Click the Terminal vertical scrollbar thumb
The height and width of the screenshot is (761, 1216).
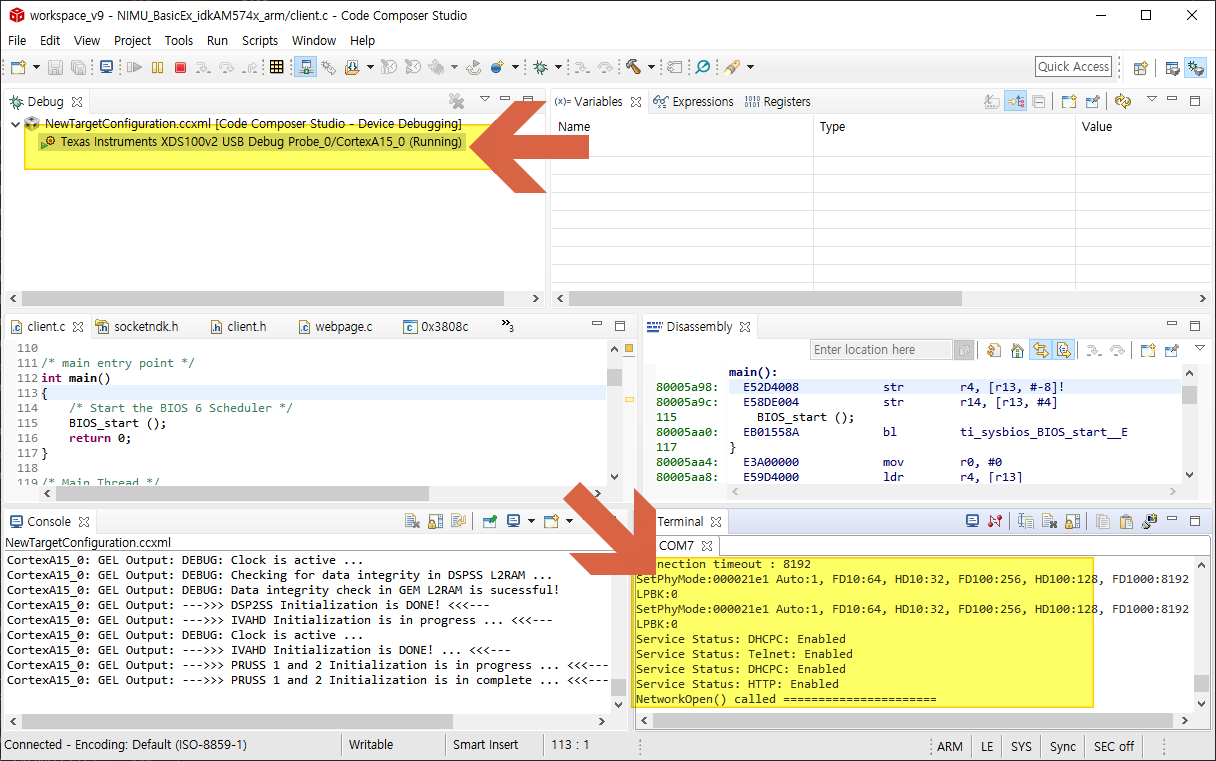[x=1201, y=682]
